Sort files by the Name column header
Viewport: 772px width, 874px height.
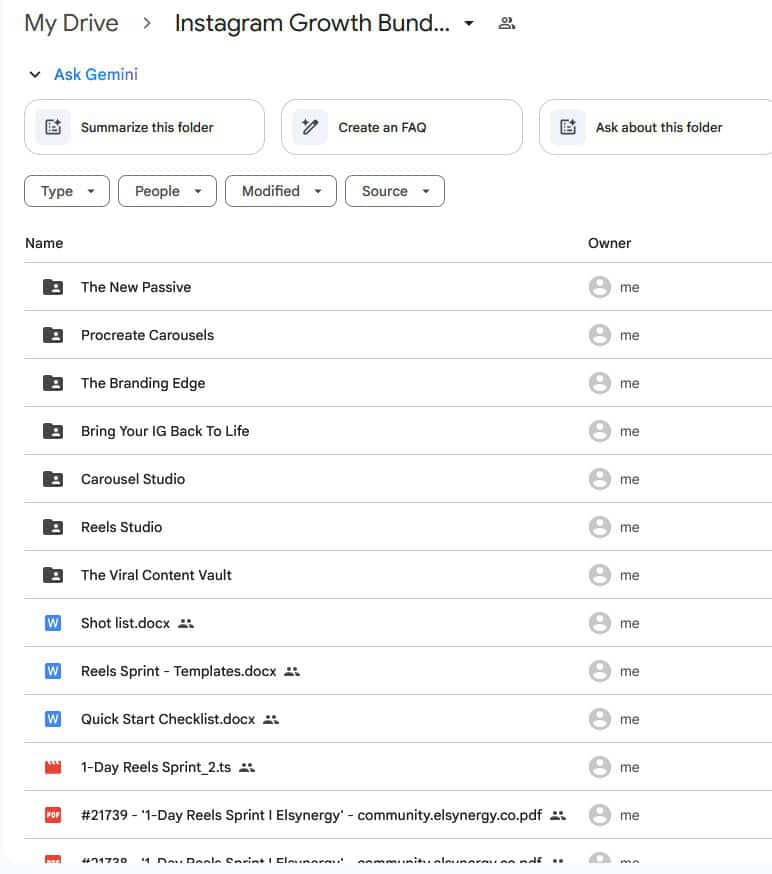pos(44,243)
